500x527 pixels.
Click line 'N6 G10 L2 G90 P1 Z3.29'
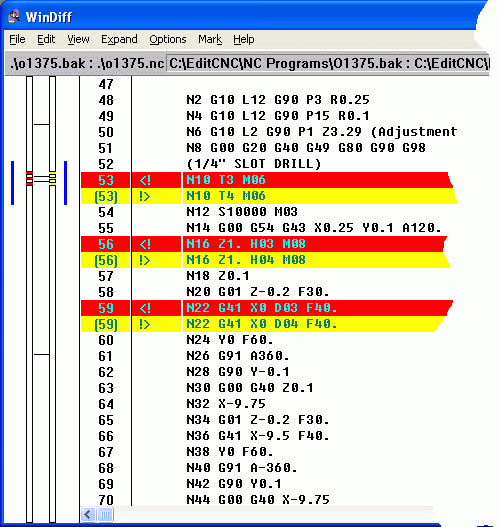322,132
